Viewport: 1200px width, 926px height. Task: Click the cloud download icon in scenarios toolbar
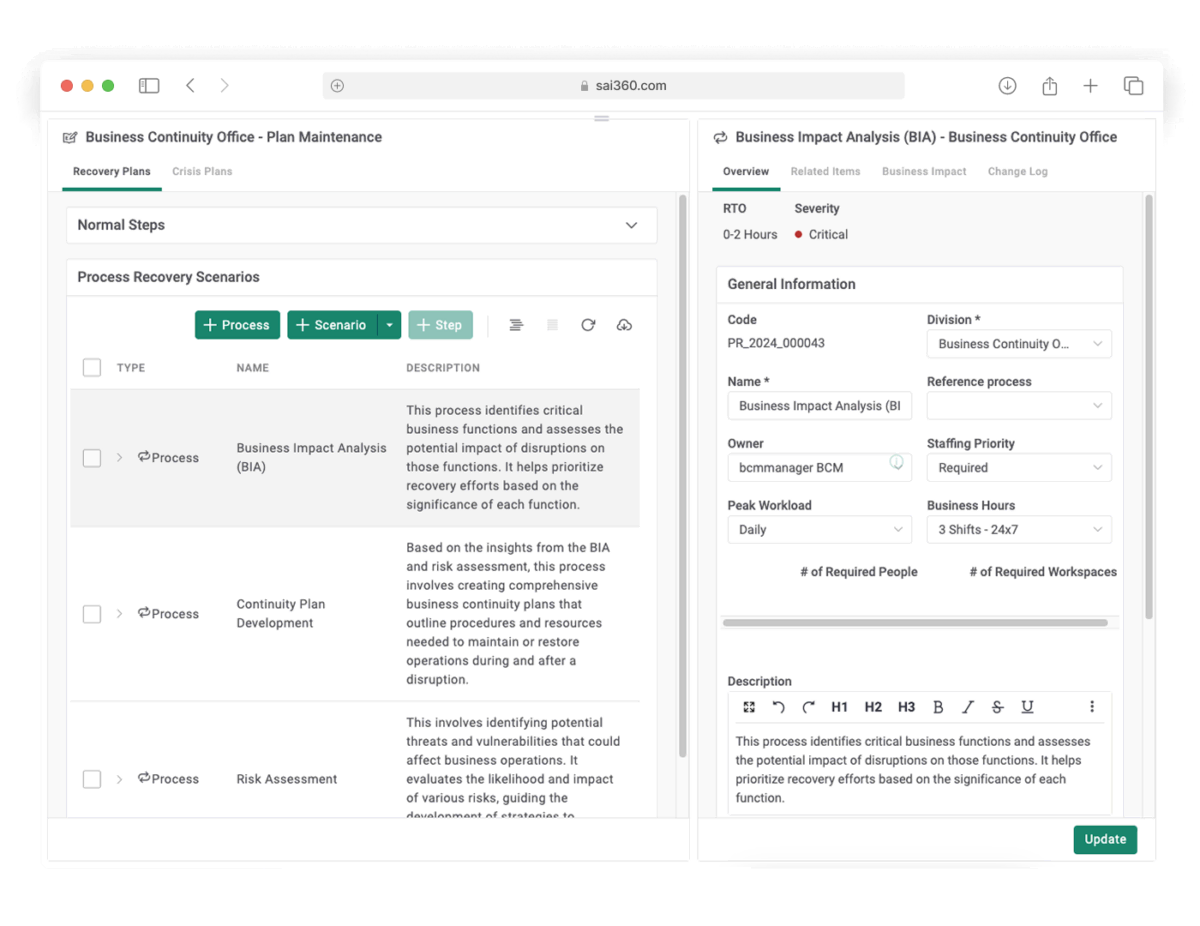click(624, 325)
